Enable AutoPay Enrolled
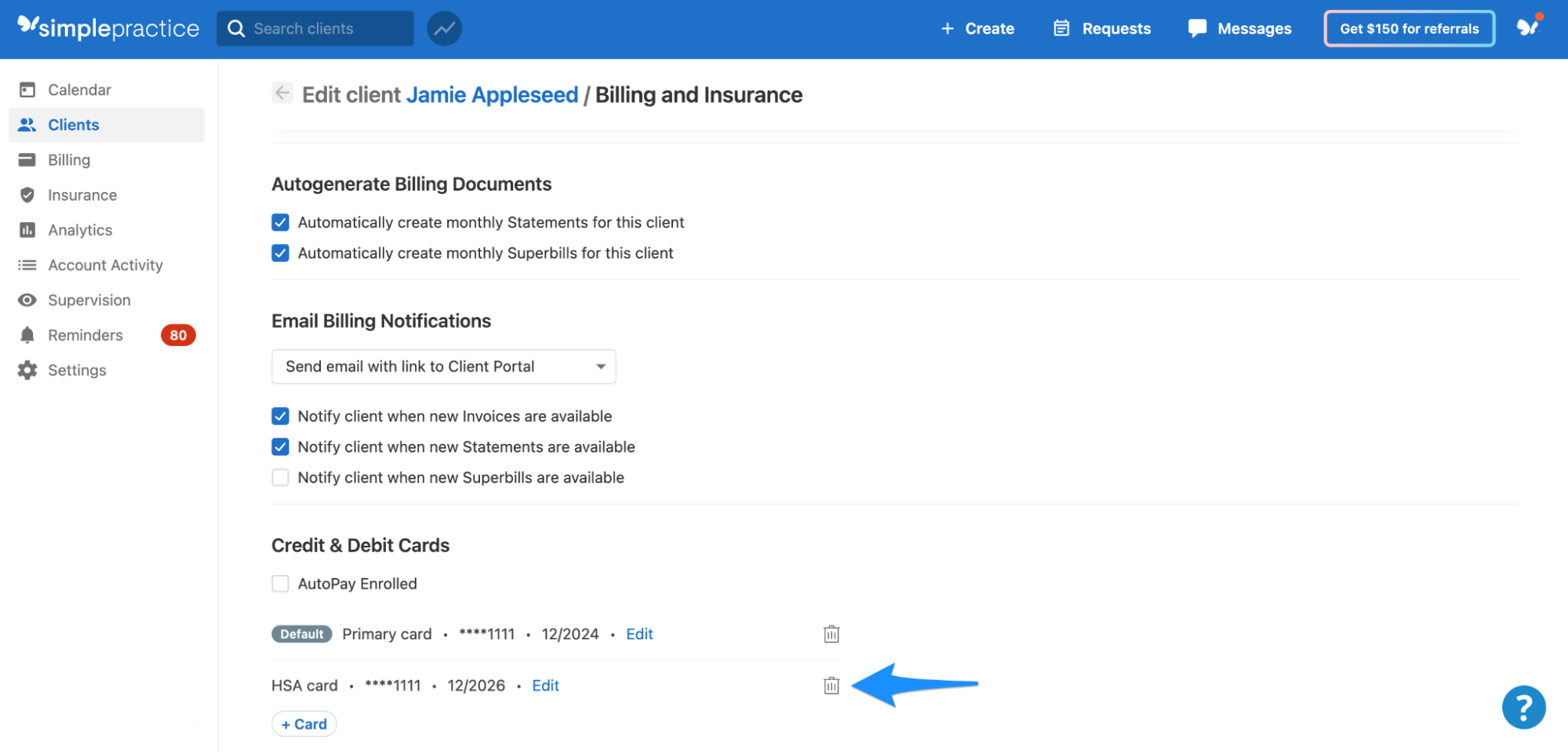Screen dimensions: 1568x753 coord(280,583)
